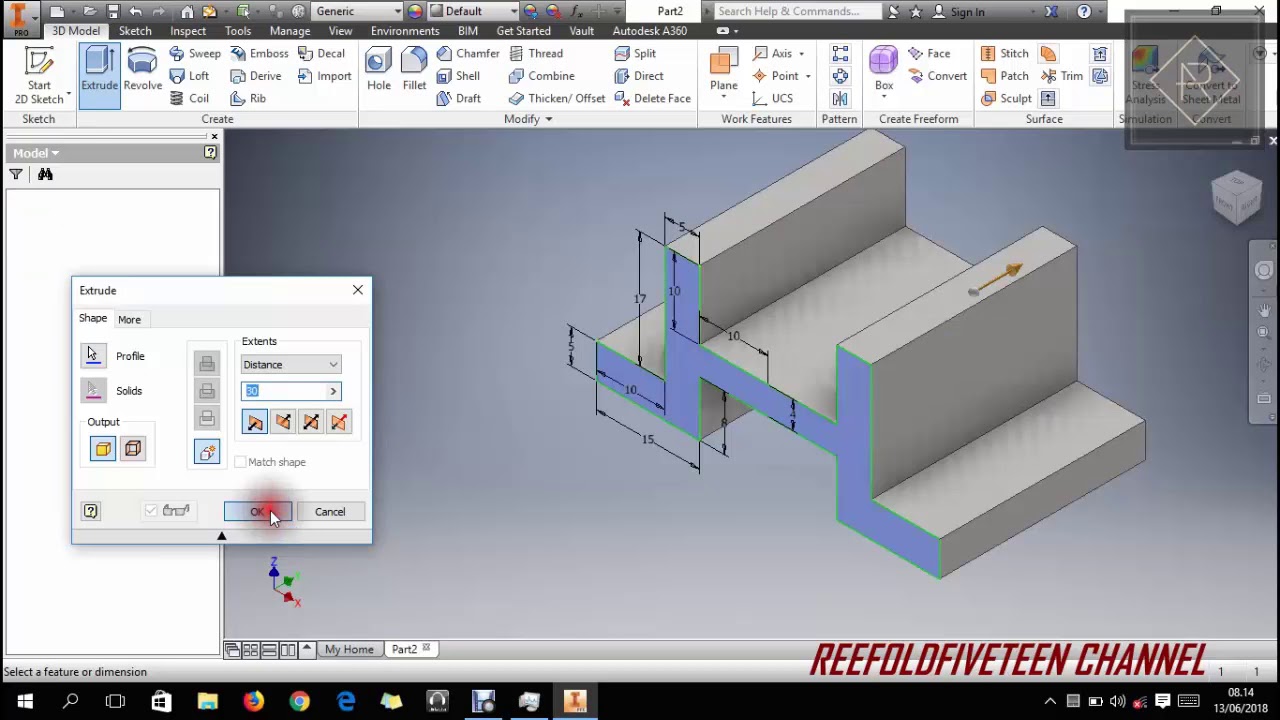Select the Shell tool
Screen dimensions: 1280x720
(x=458, y=76)
